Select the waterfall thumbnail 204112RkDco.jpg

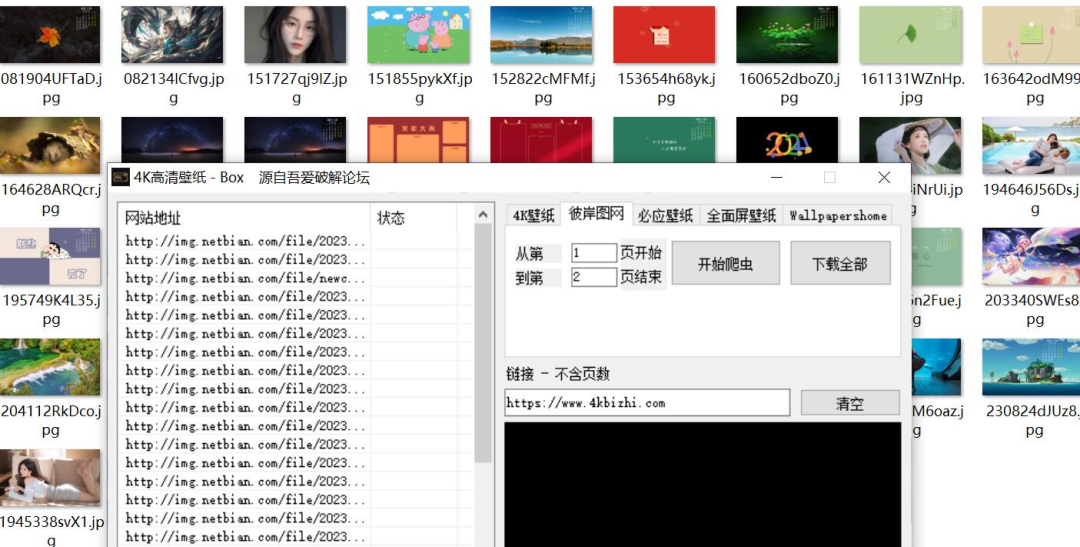(50, 367)
